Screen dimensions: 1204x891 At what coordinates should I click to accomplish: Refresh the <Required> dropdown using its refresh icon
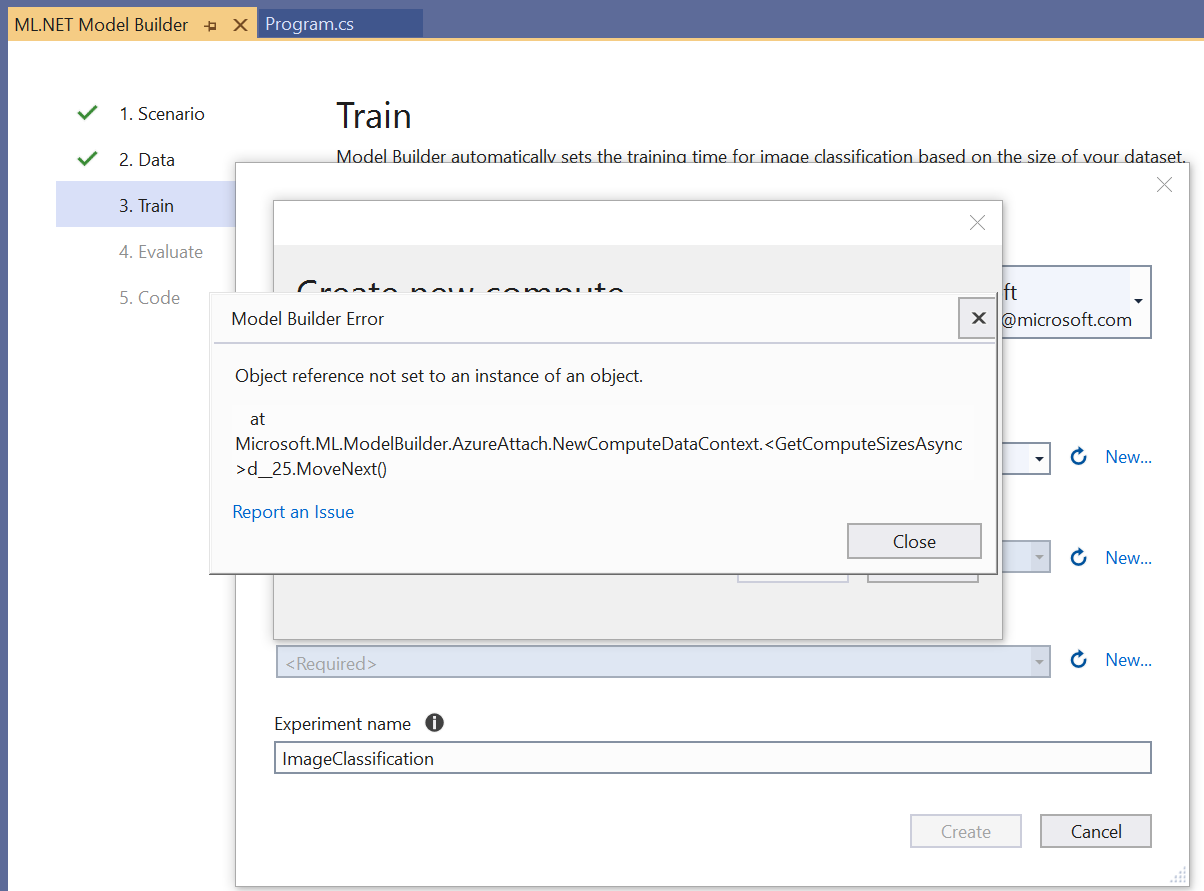tap(1078, 659)
